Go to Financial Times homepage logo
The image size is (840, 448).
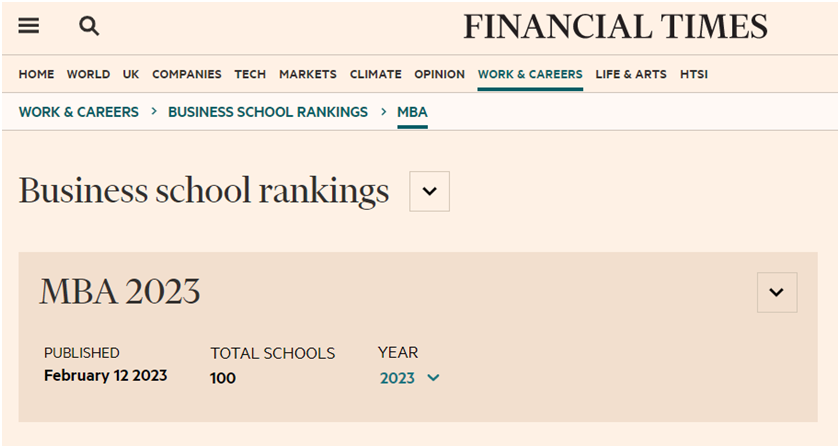615,27
